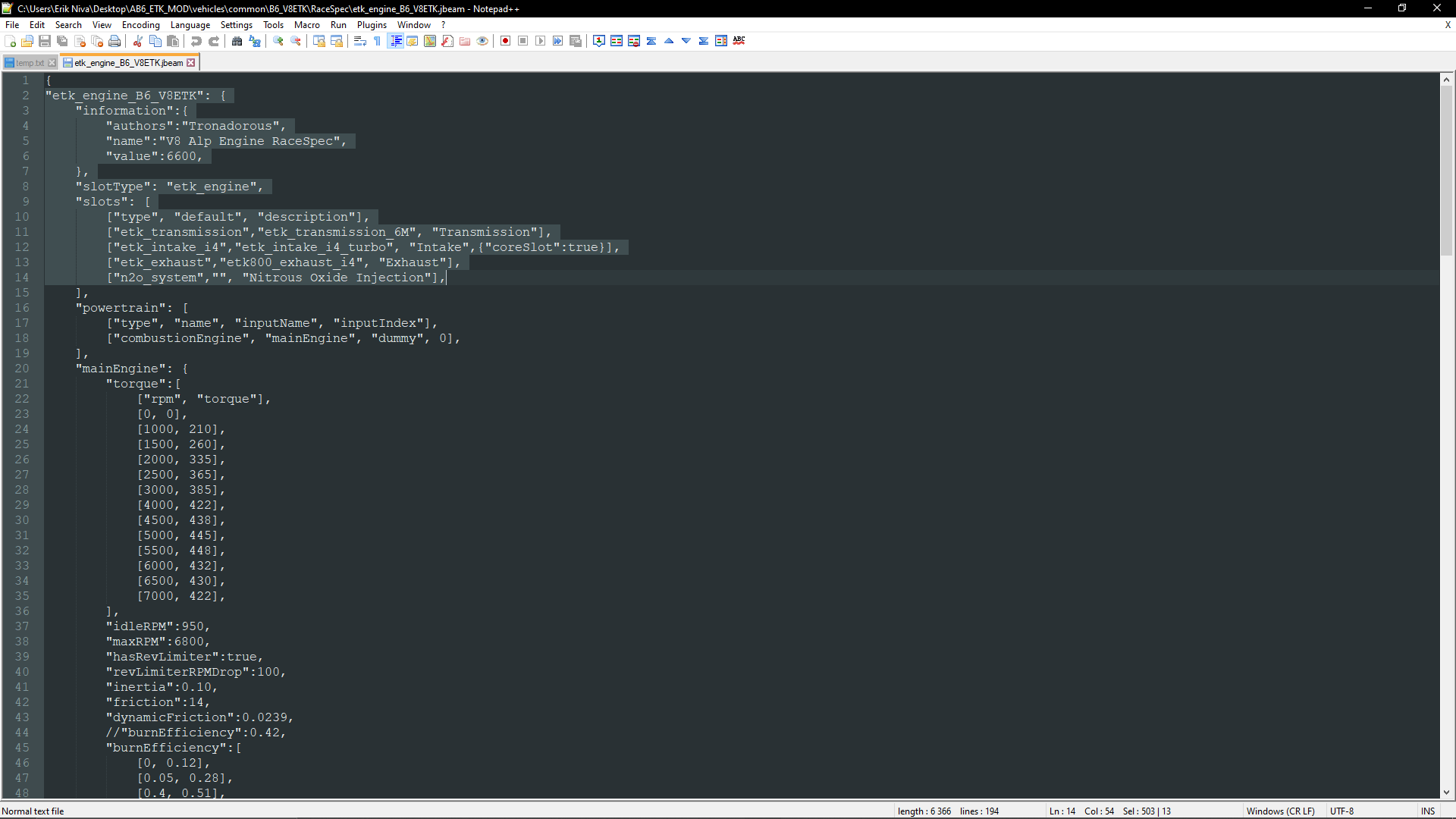Click the UTF-8 encoding status entry
This screenshot has height=819, width=1456.
click(1341, 811)
